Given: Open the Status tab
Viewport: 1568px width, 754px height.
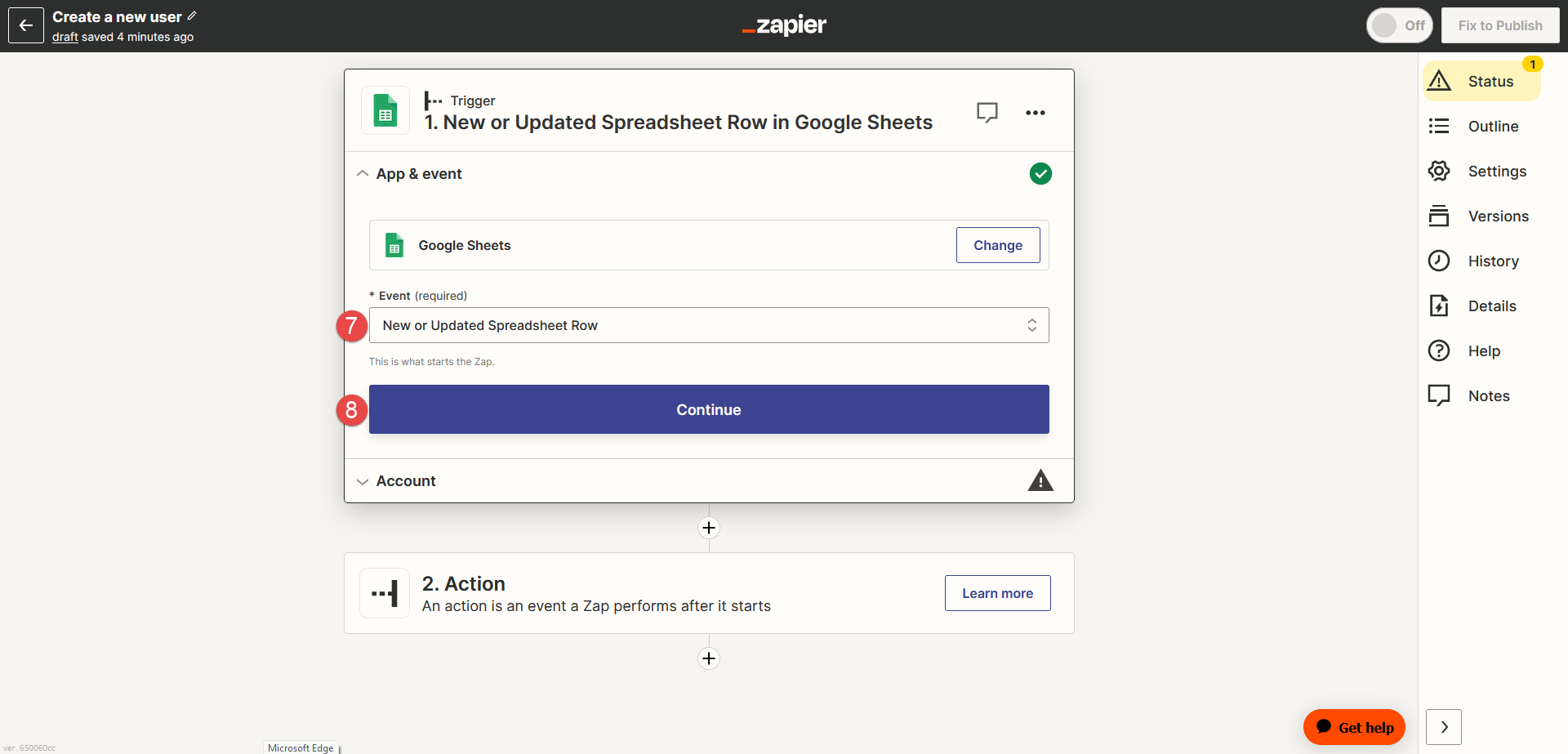Looking at the screenshot, I should pos(1481,81).
